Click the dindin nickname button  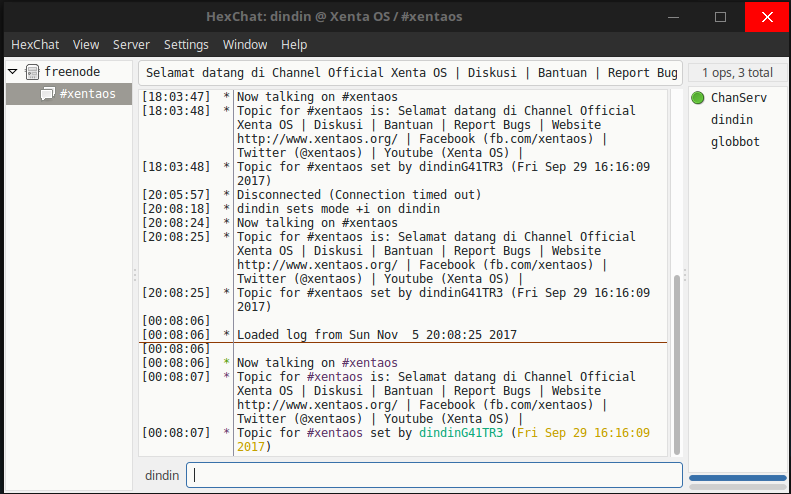coord(162,475)
